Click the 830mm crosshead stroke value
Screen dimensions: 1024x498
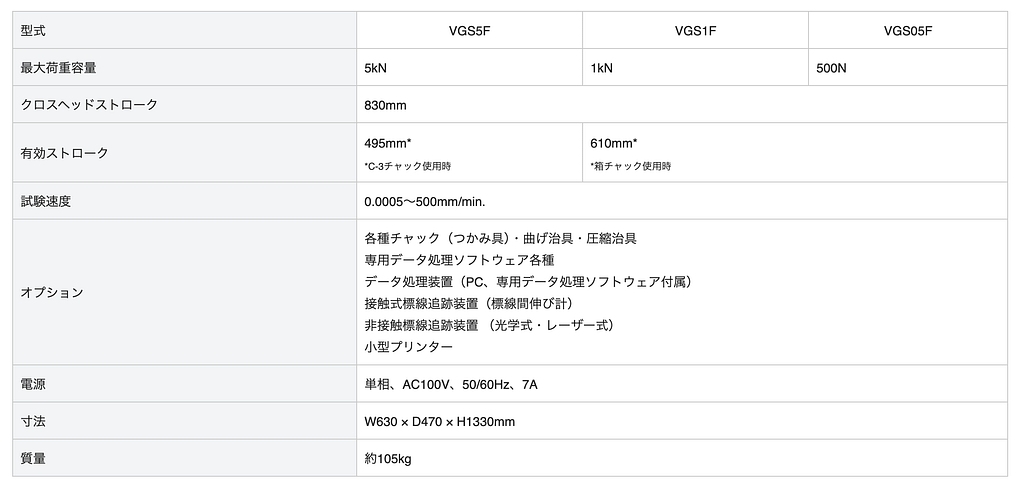(386, 105)
